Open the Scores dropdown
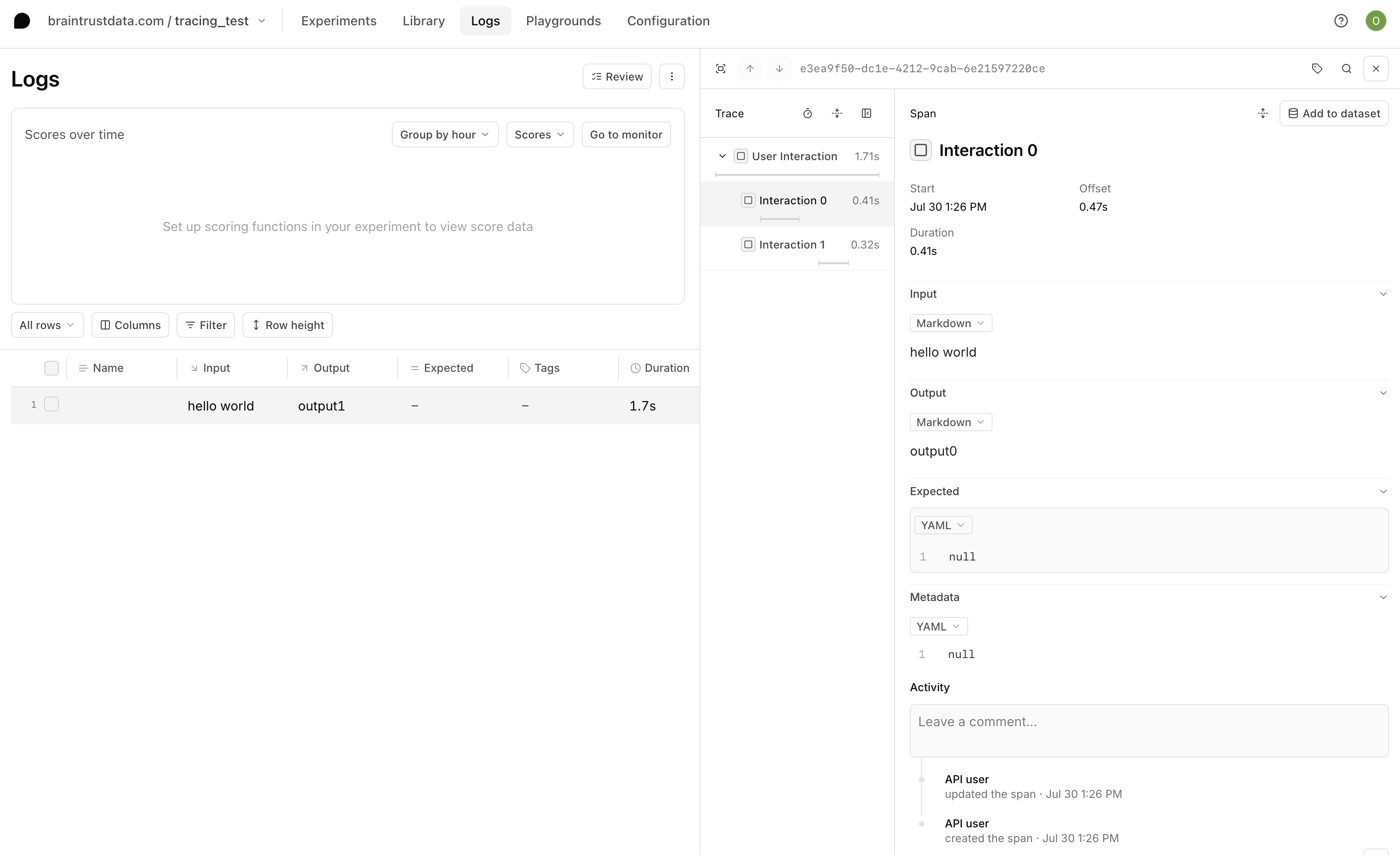 coord(540,135)
